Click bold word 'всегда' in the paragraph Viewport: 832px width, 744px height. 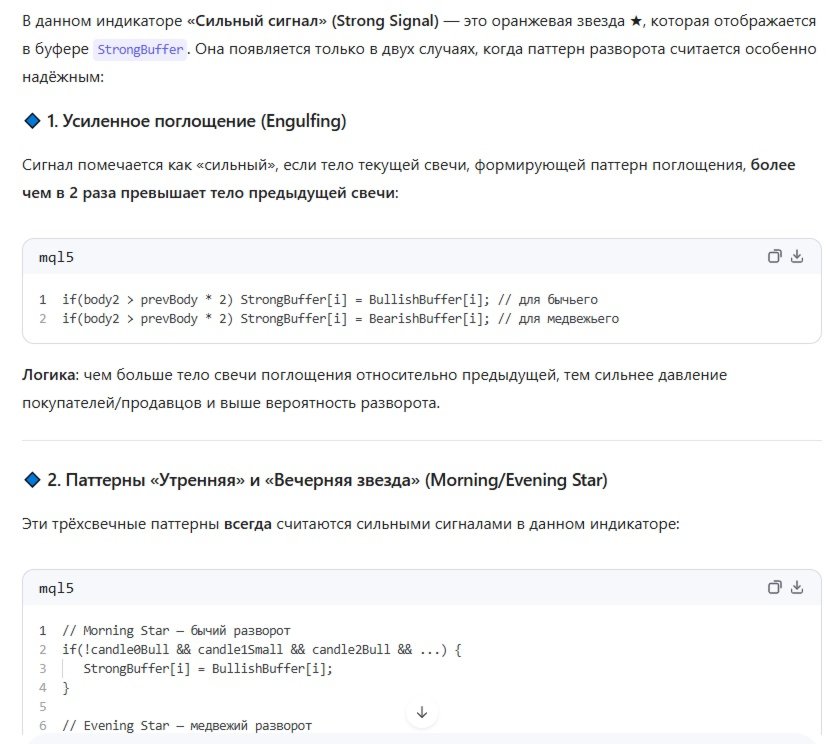tap(248, 524)
